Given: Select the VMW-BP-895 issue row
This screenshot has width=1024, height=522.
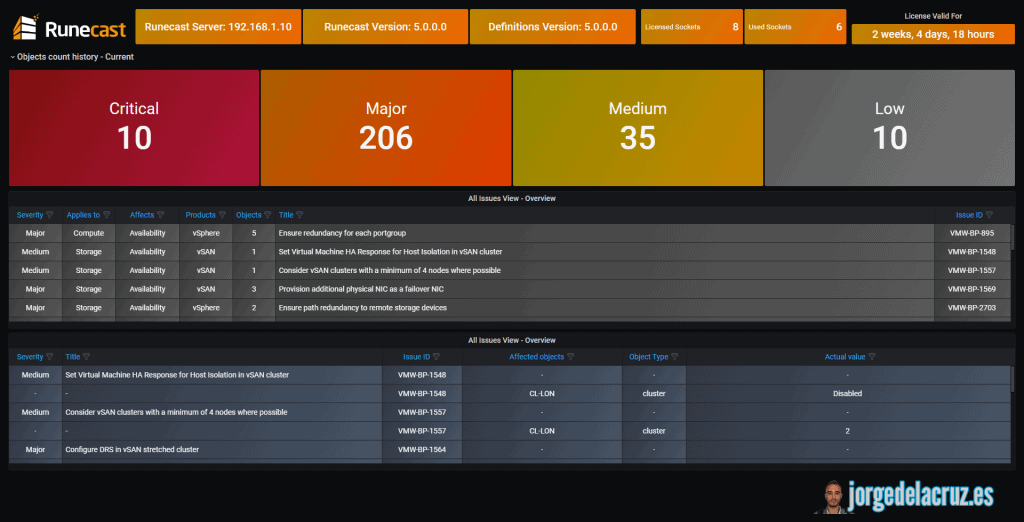Looking at the screenshot, I should tap(509, 233).
